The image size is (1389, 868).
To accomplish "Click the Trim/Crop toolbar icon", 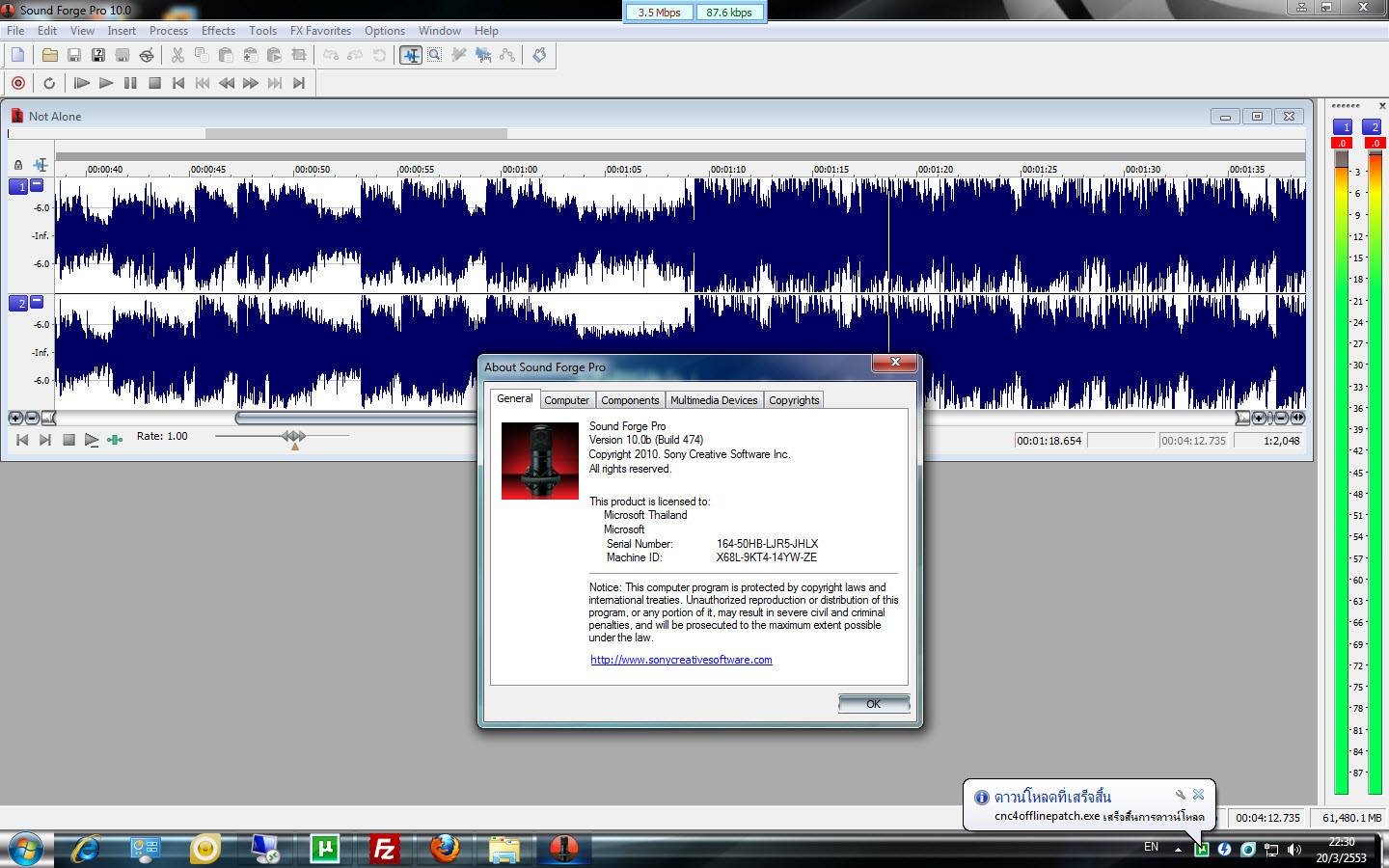I will (299, 55).
